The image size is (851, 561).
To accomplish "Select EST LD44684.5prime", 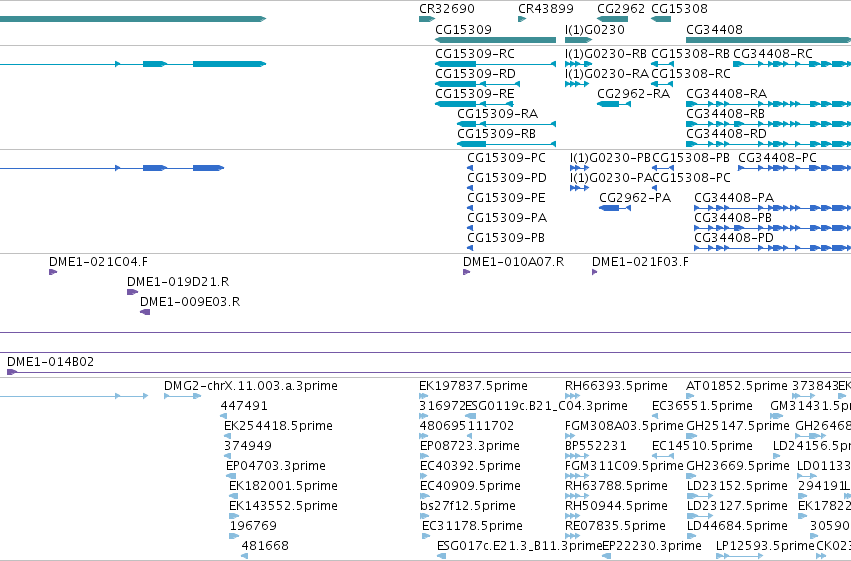I will click(x=692, y=537).
